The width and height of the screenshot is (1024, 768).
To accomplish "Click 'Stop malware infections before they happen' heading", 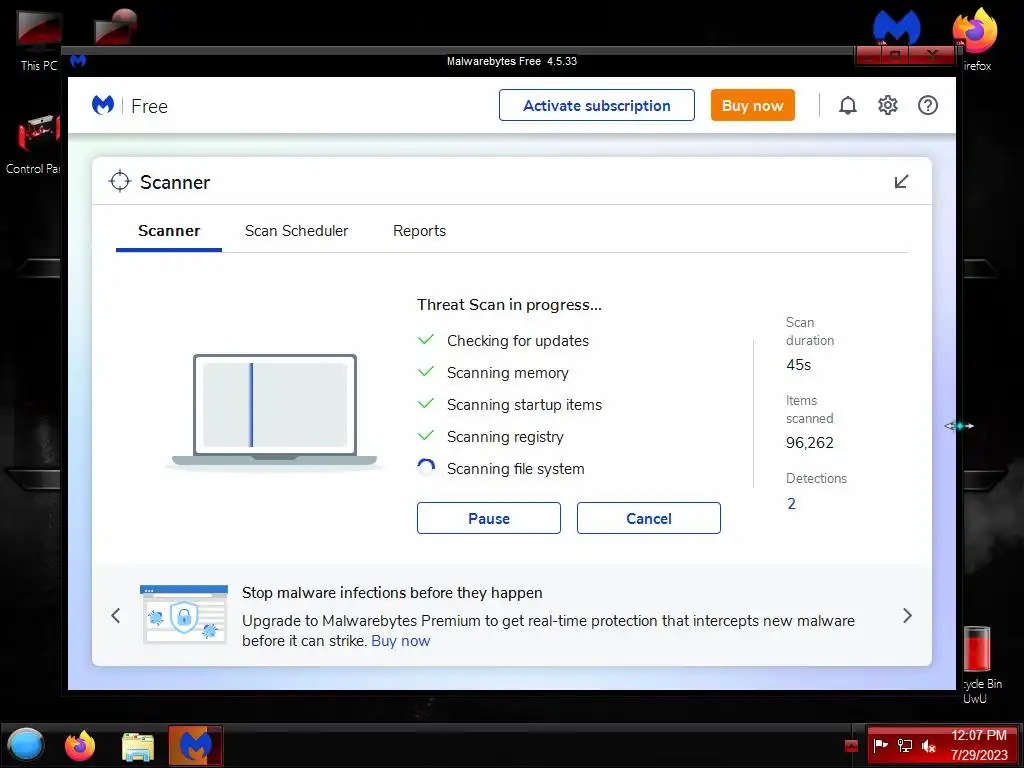I will point(392,593).
